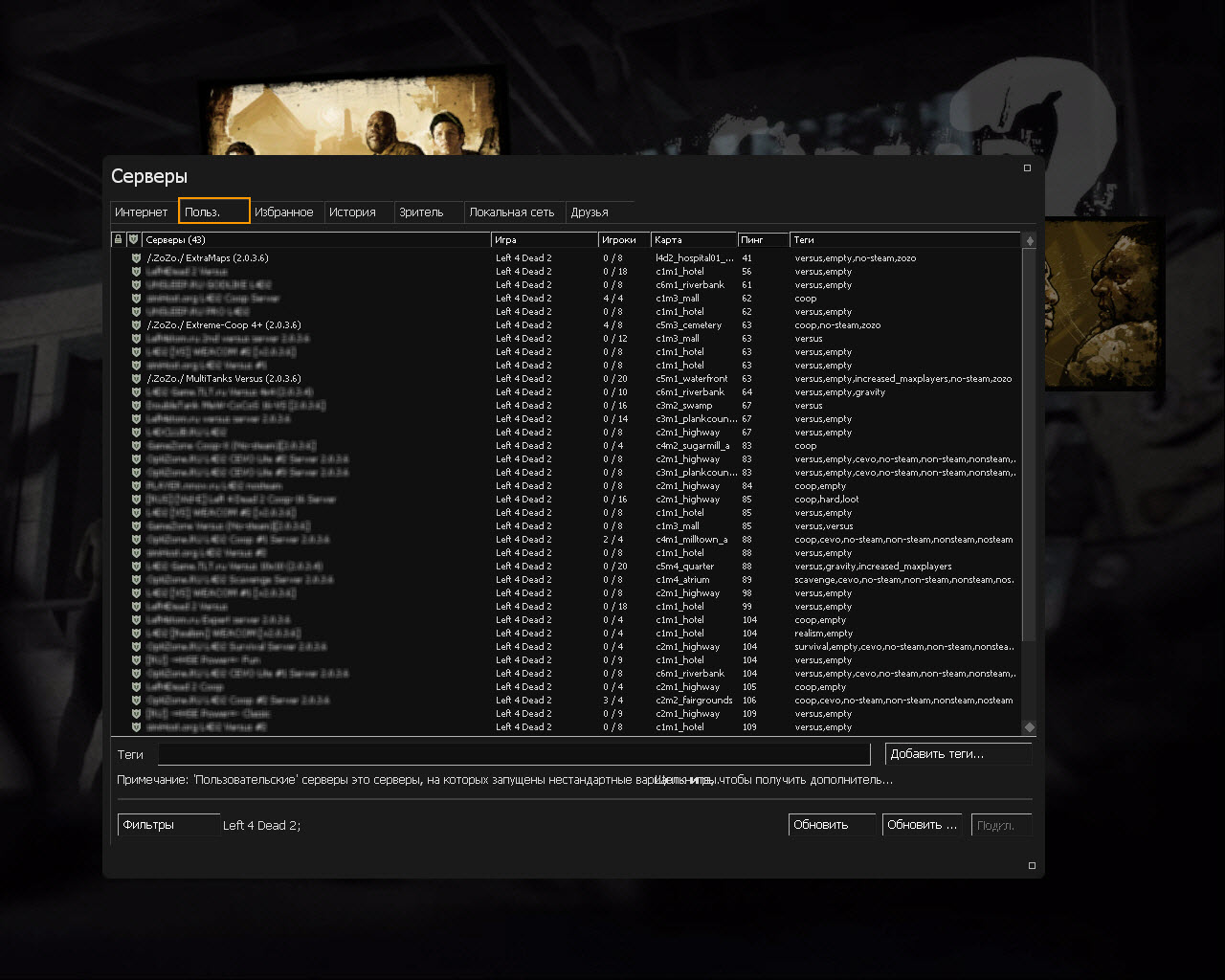Viewport: 1225px width, 980px height.
Task: Click shield icon beside /.ZoZo./ MultiTanks Versus server
Action: point(136,378)
